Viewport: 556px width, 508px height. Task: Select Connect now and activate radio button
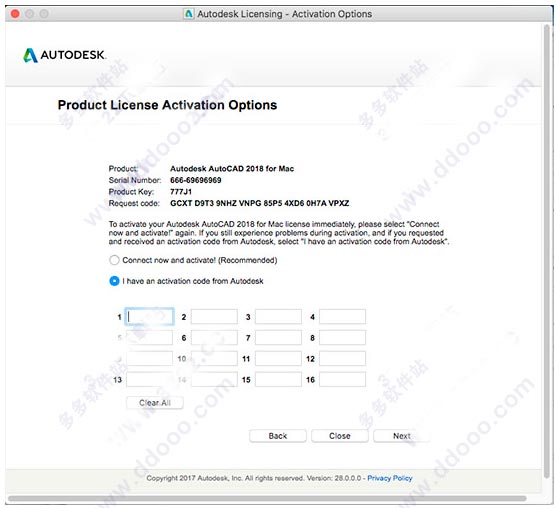pyautogui.click(x=114, y=260)
